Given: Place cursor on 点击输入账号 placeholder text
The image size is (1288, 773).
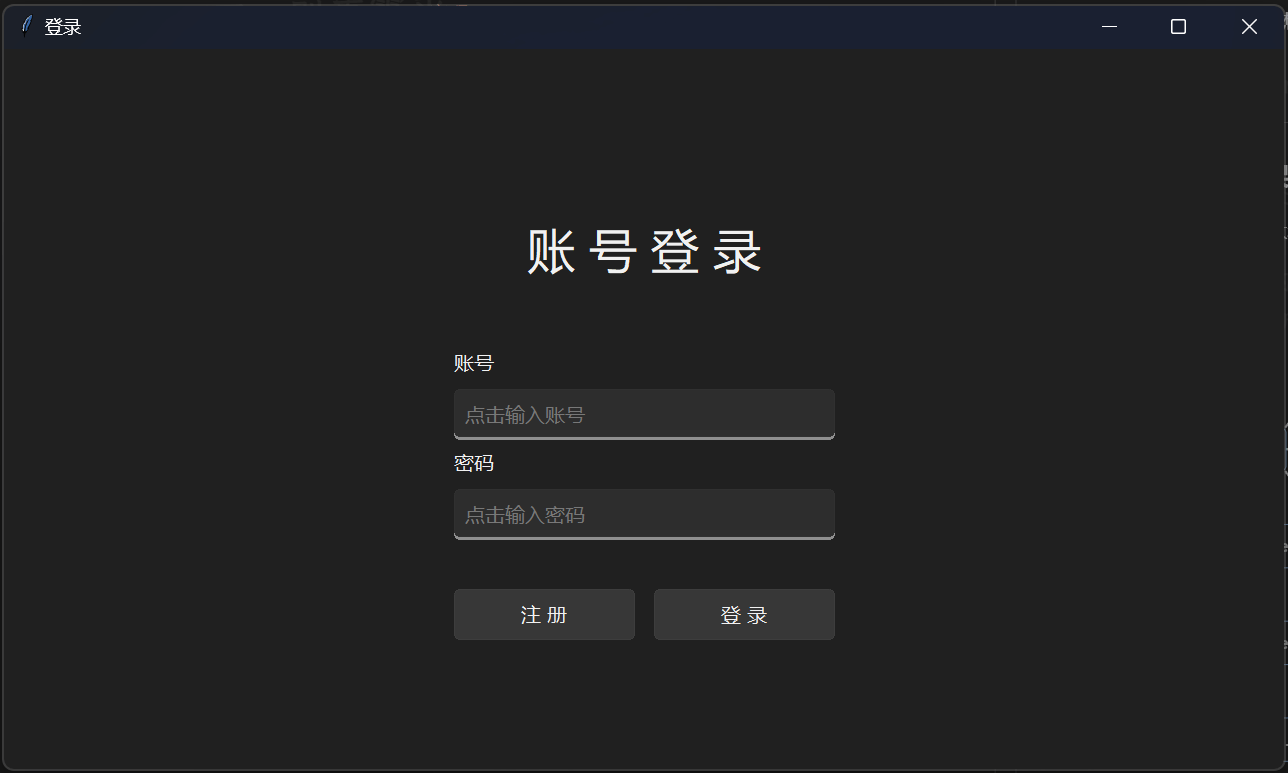Looking at the screenshot, I should click(x=525, y=414).
